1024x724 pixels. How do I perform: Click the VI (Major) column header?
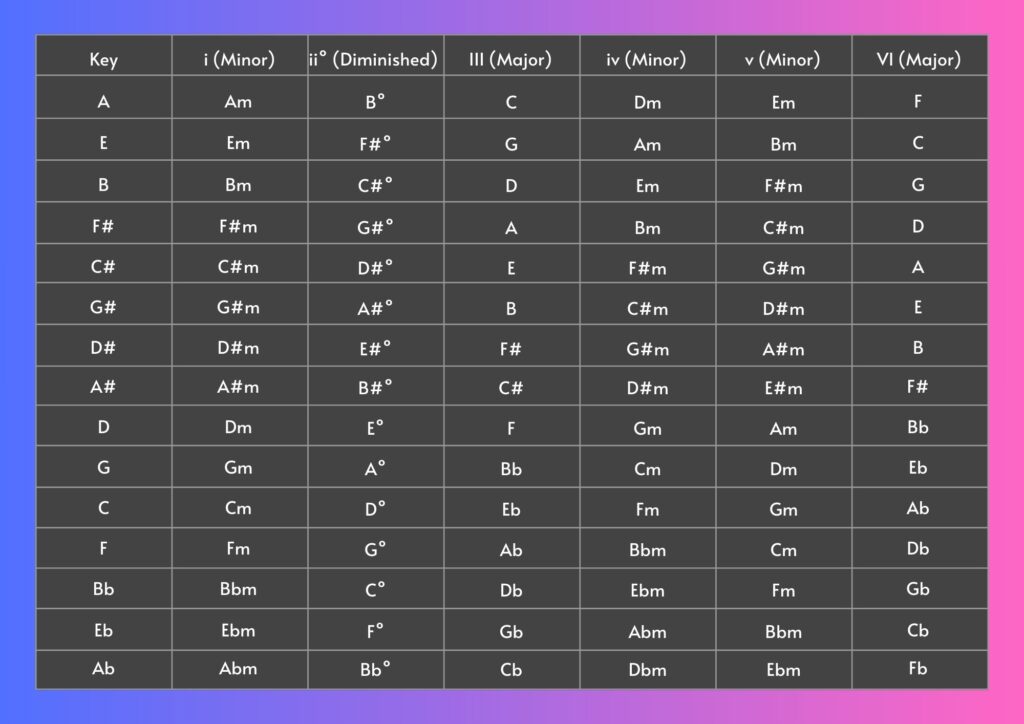coord(918,60)
